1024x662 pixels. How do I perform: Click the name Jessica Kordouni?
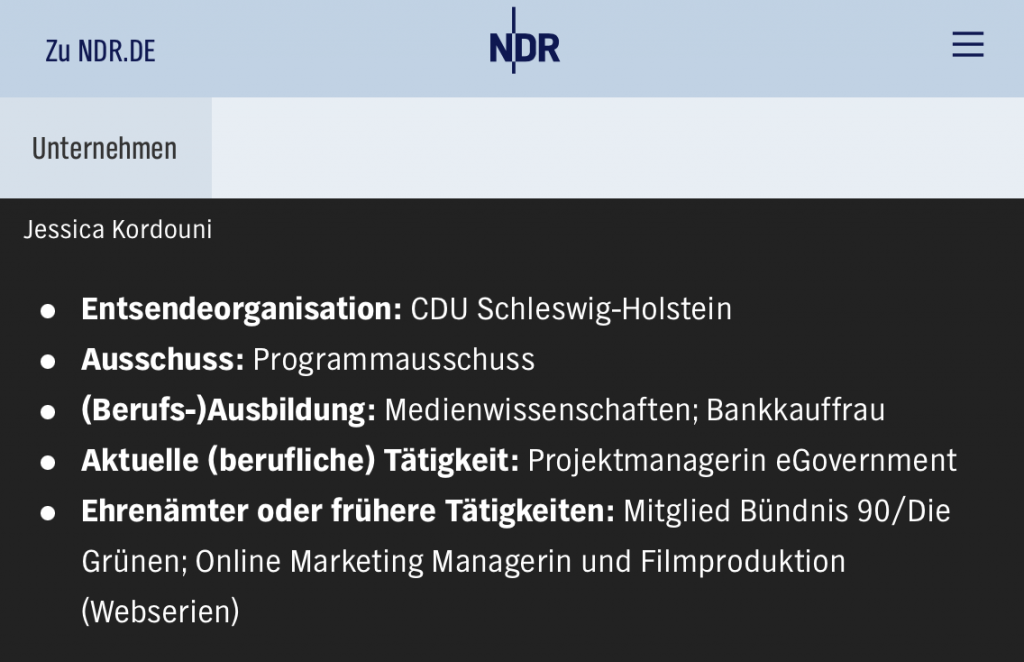117,230
